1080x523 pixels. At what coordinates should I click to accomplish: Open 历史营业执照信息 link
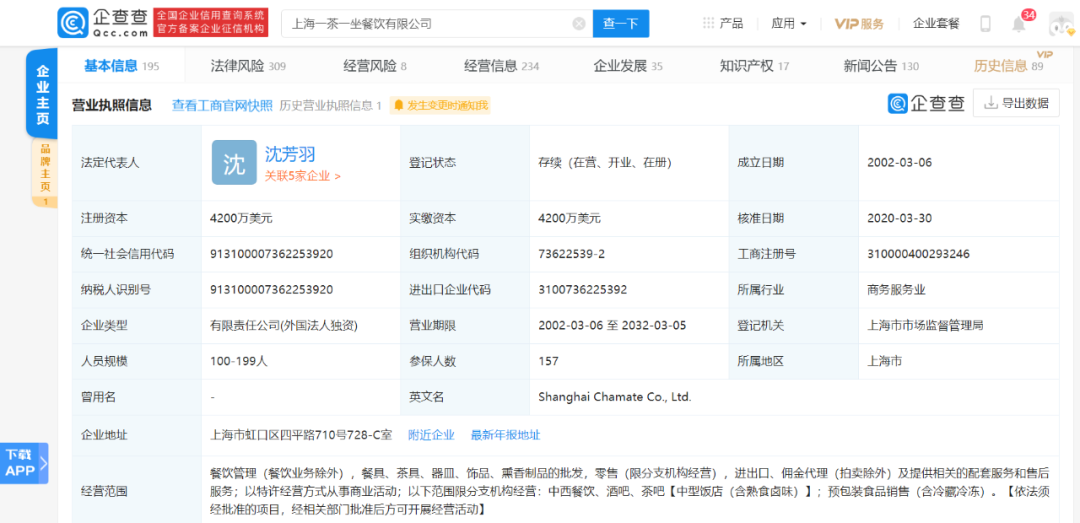(330, 105)
